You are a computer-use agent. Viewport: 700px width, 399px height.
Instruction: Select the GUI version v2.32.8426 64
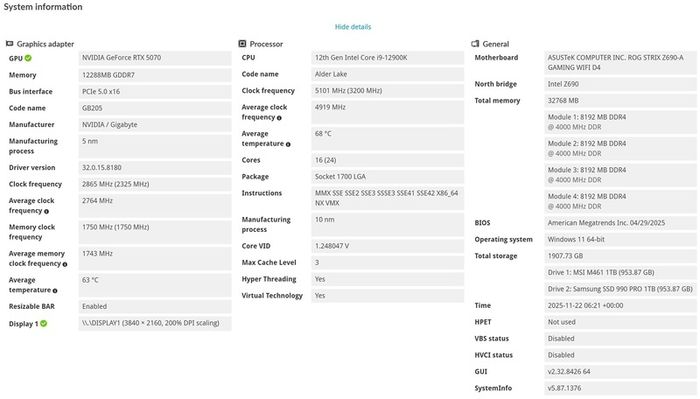621,371
